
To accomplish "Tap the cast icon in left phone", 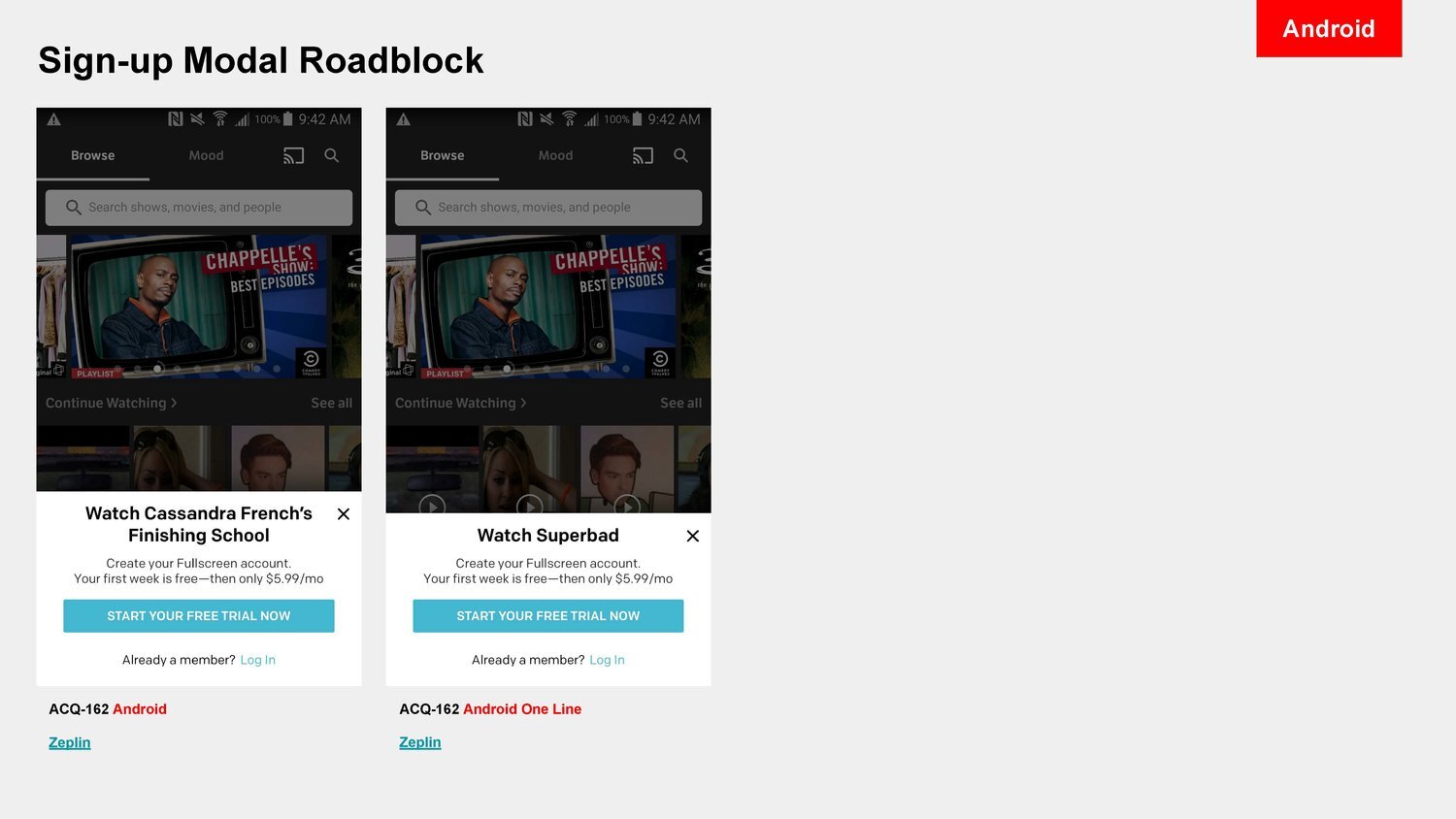I will point(293,155).
